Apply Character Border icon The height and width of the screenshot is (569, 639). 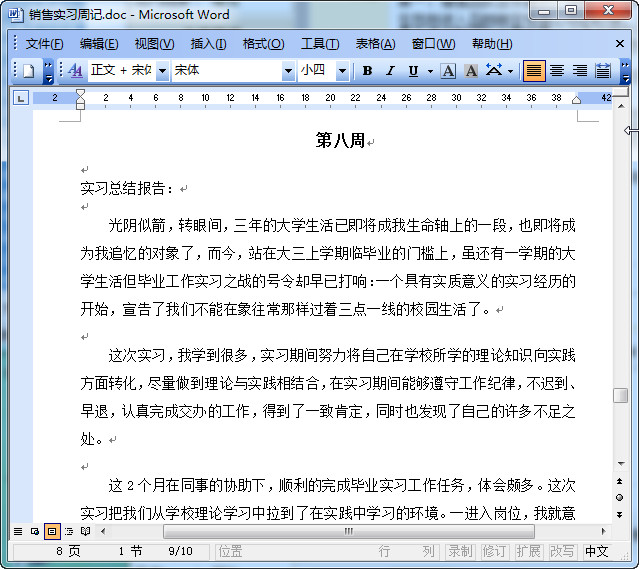tap(448, 71)
